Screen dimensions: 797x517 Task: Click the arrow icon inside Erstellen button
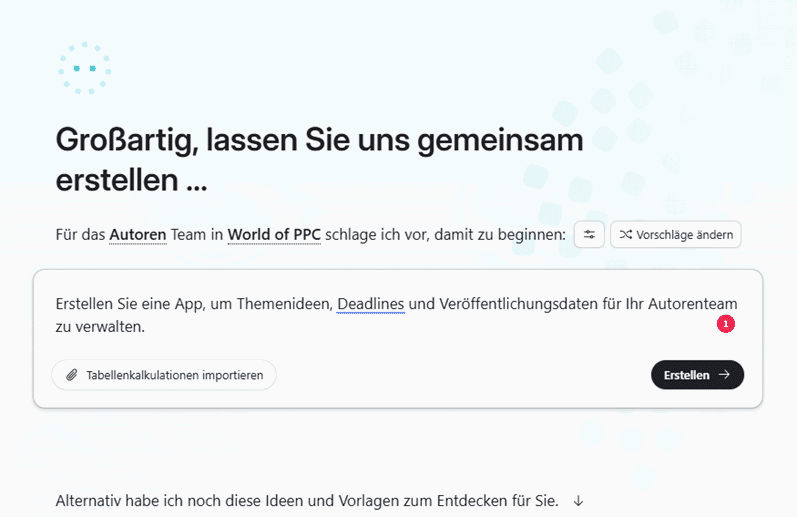point(724,375)
